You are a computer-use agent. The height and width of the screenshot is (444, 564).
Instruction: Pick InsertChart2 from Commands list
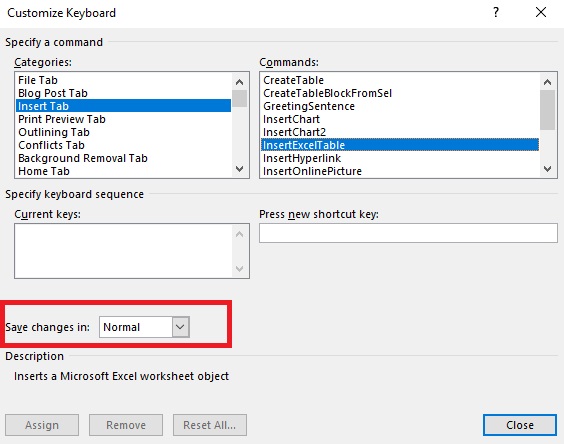(x=400, y=132)
